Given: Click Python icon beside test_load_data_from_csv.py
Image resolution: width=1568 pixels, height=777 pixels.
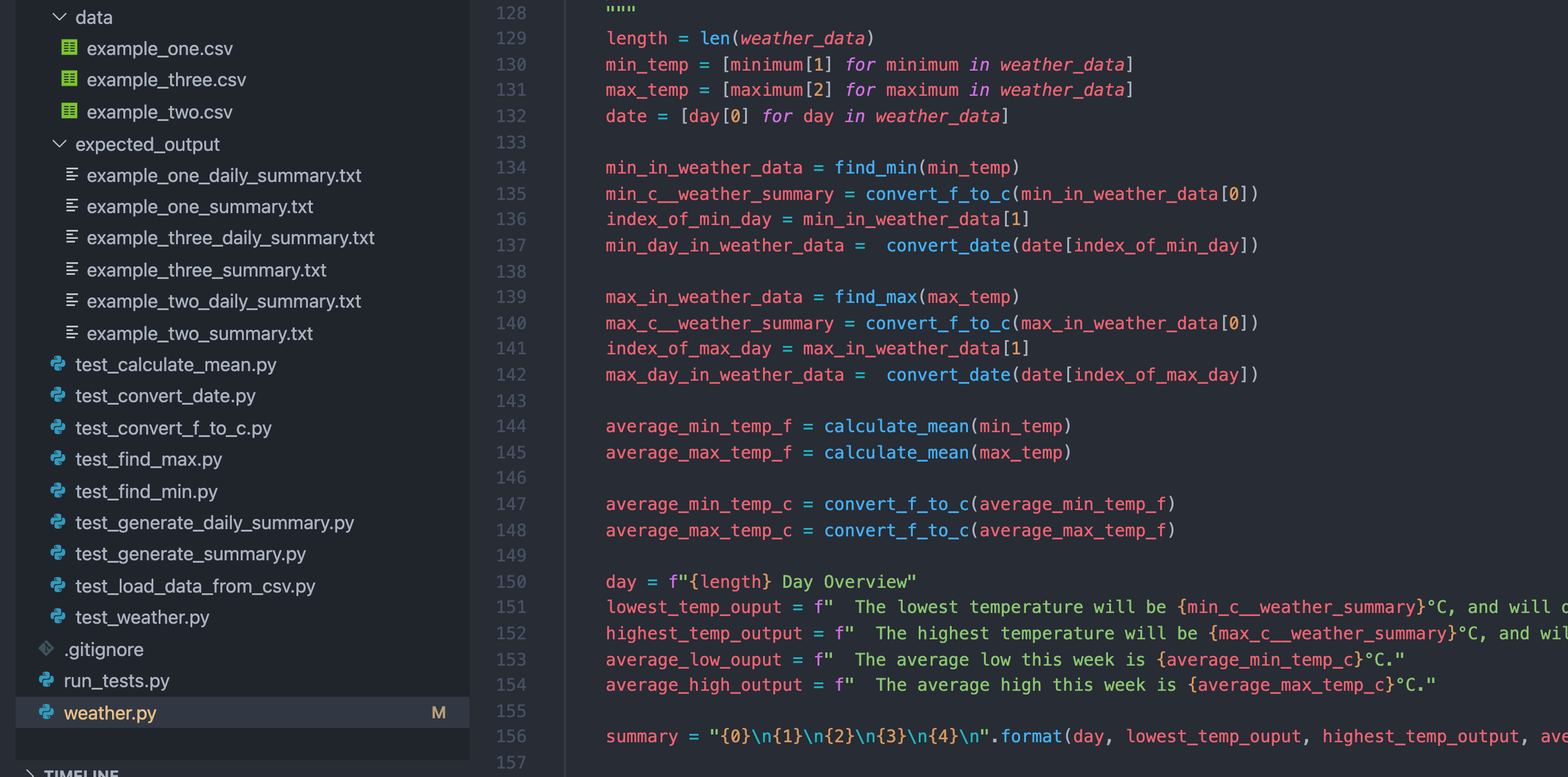Looking at the screenshot, I should (58, 585).
